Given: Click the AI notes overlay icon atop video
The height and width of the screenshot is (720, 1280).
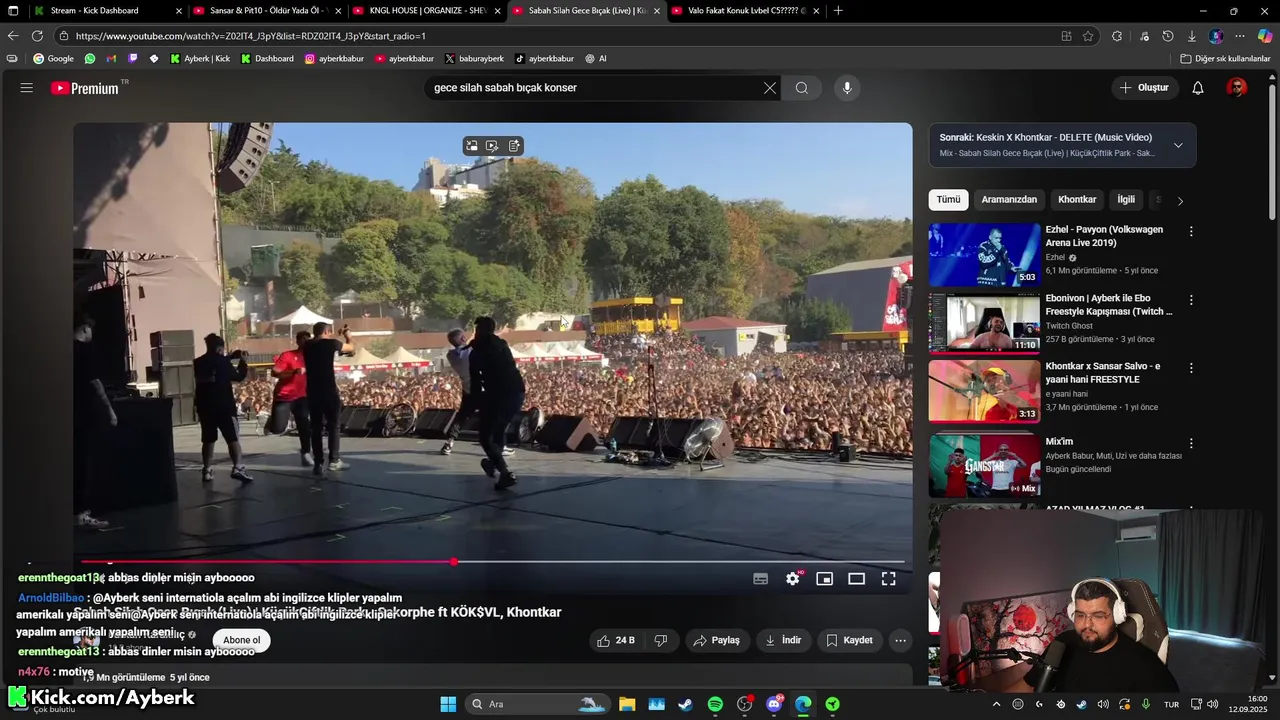Looking at the screenshot, I should 514,146.
